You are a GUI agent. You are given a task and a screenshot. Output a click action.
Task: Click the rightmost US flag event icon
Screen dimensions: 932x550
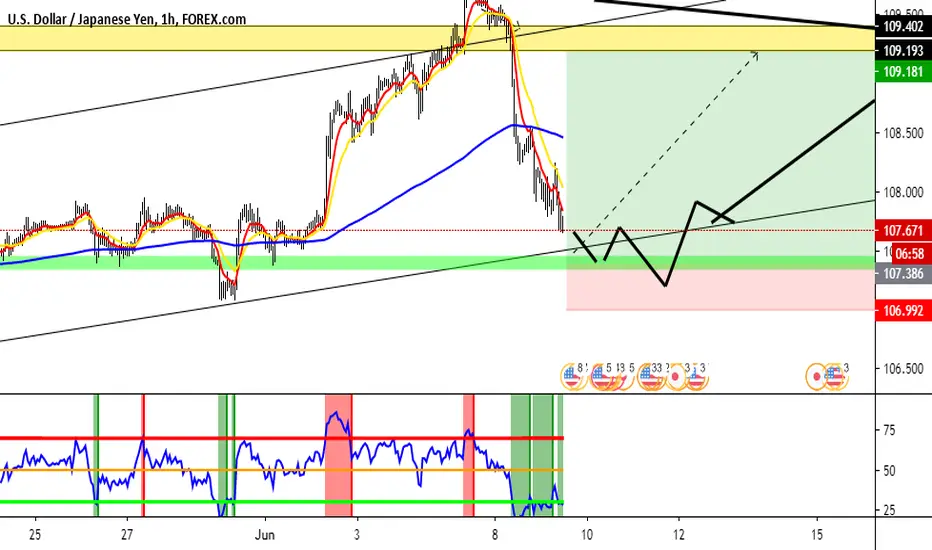point(835,376)
